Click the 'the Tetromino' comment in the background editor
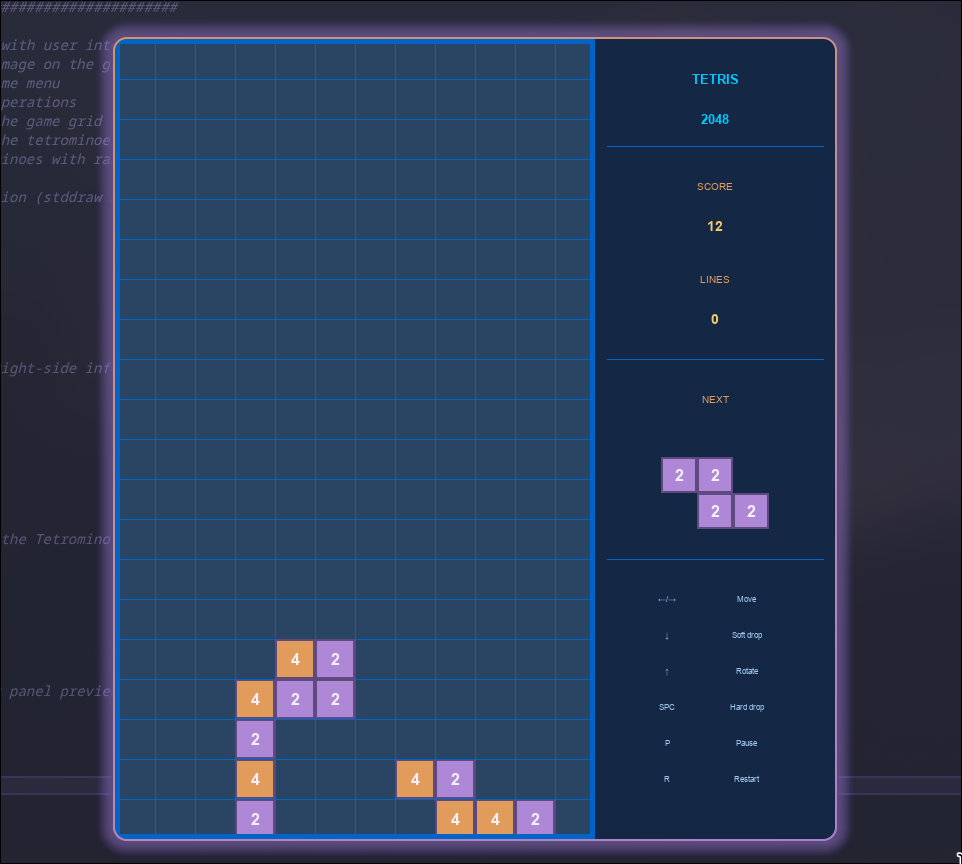 coord(56,539)
